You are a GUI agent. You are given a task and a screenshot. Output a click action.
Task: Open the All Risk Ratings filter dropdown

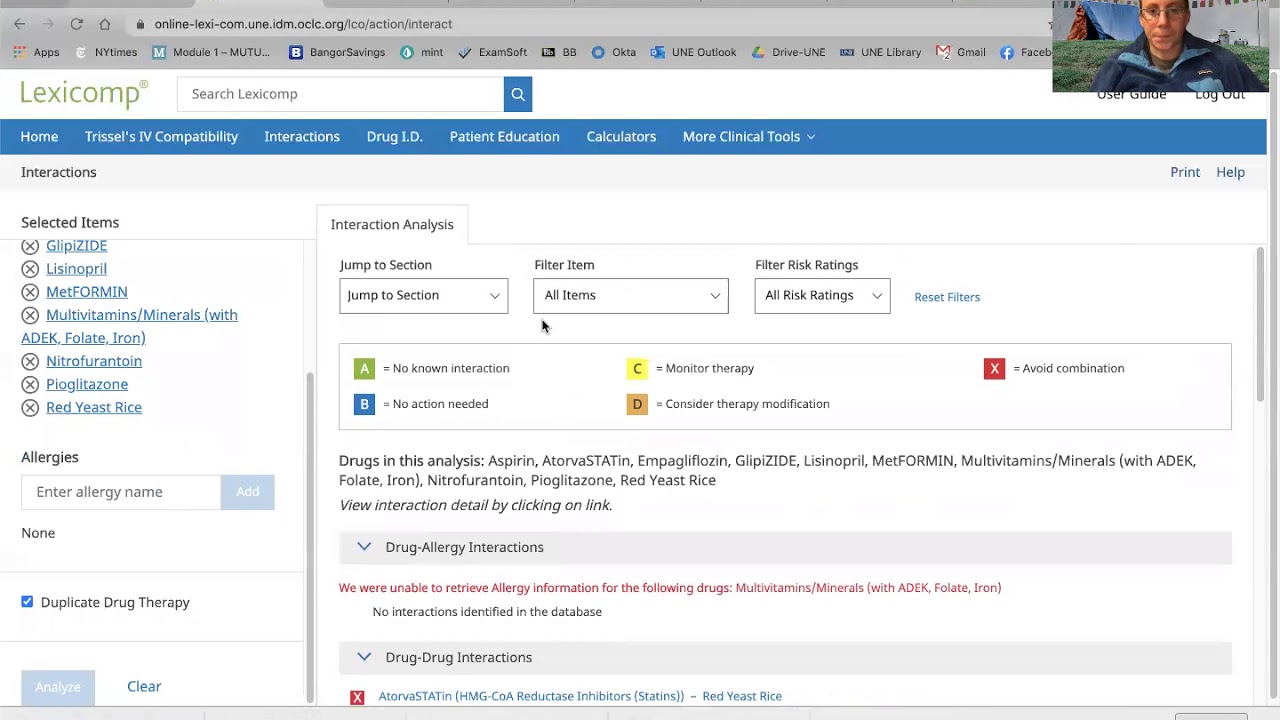pyautogui.click(x=822, y=295)
